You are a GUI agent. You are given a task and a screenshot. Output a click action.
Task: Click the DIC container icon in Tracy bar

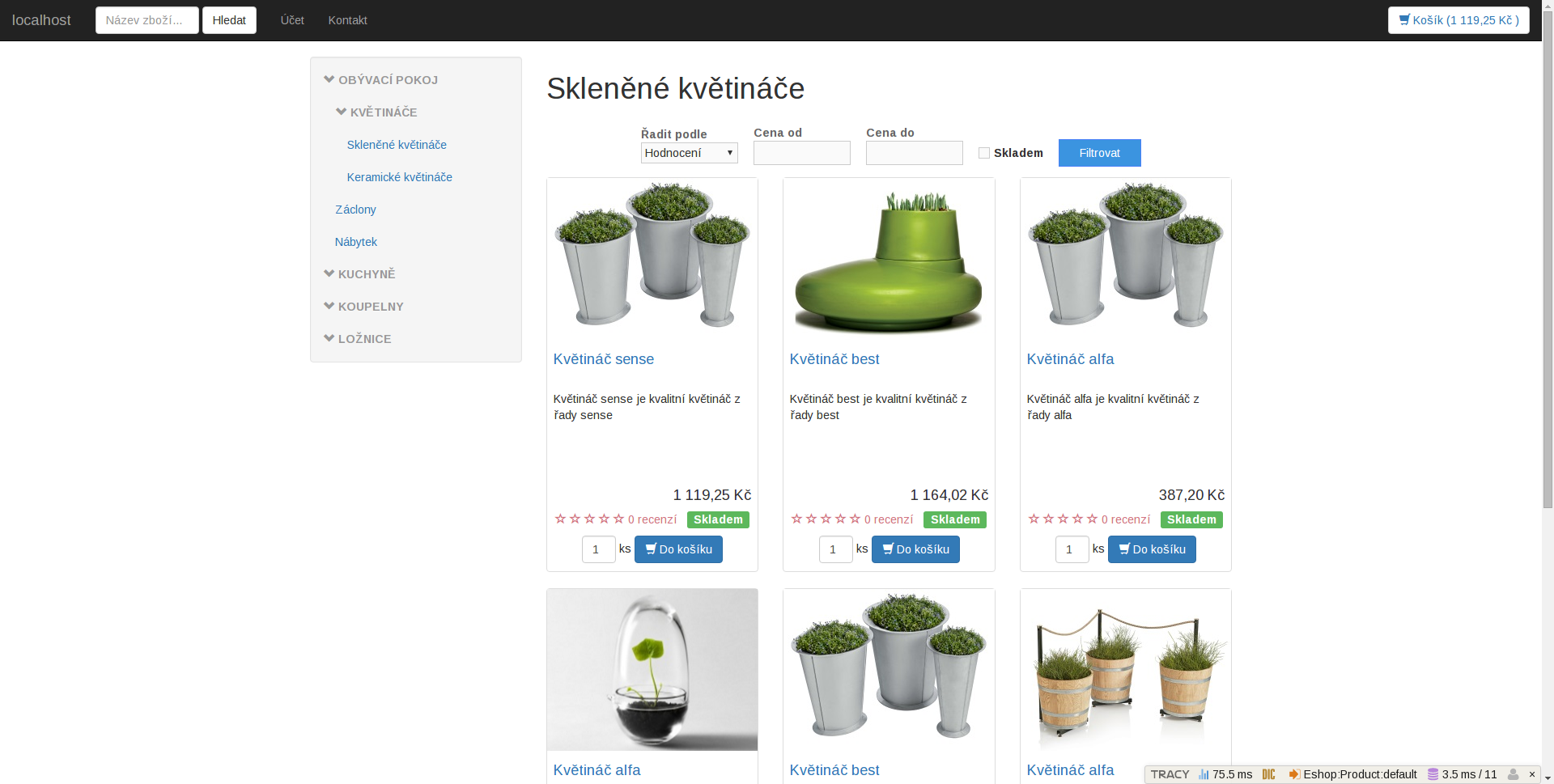[1268, 774]
